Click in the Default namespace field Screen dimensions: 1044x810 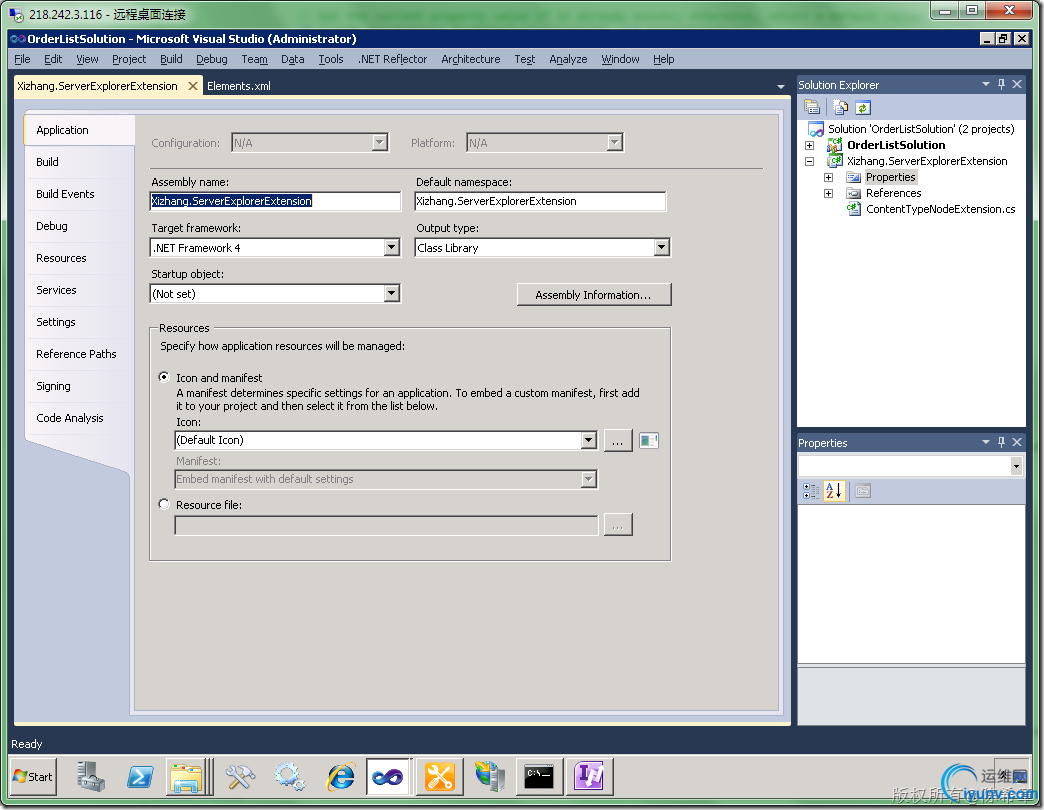(540, 201)
